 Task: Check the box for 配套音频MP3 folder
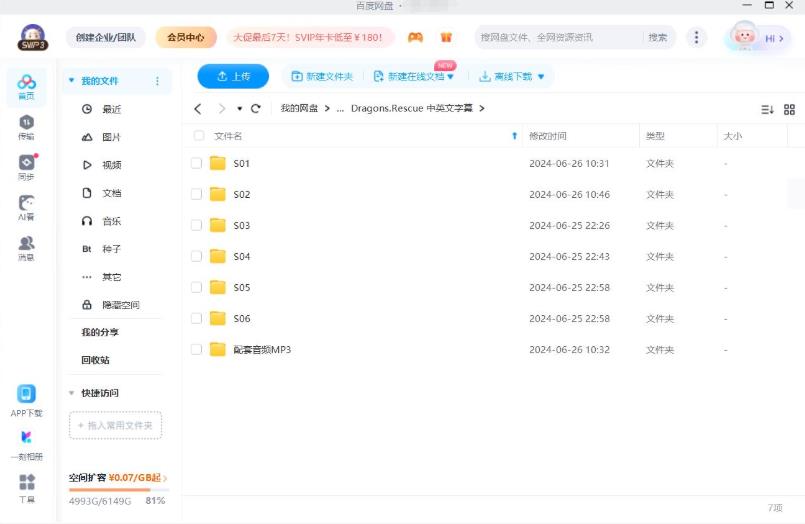pyautogui.click(x=196, y=350)
